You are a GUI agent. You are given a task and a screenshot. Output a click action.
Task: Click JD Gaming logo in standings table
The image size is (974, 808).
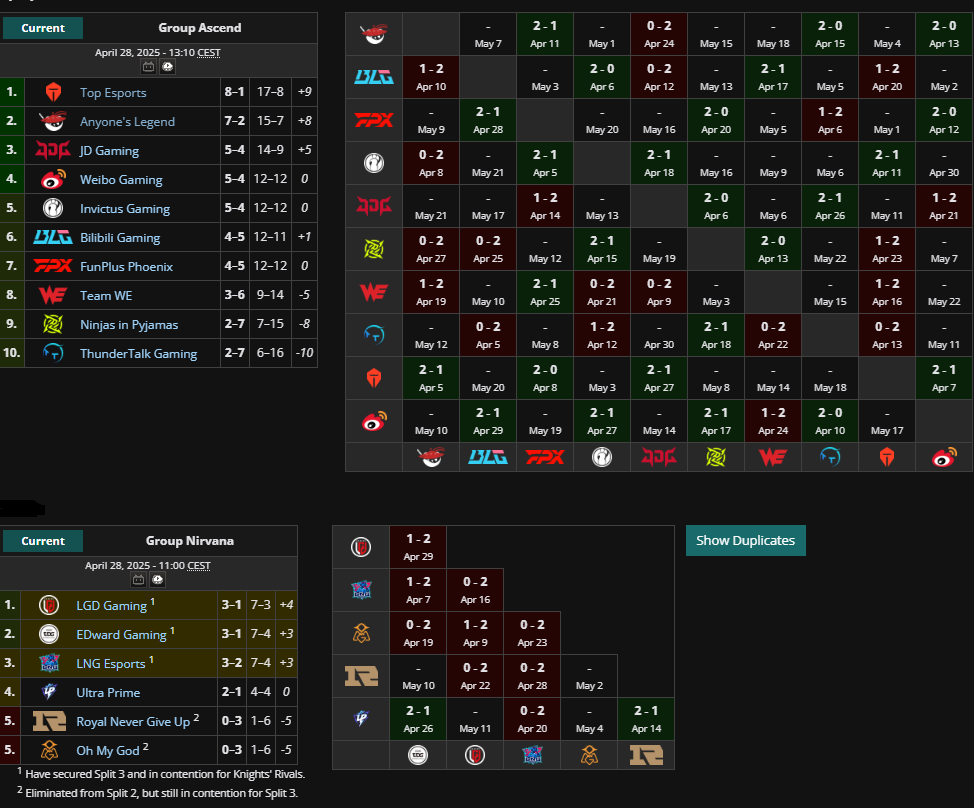(53, 150)
